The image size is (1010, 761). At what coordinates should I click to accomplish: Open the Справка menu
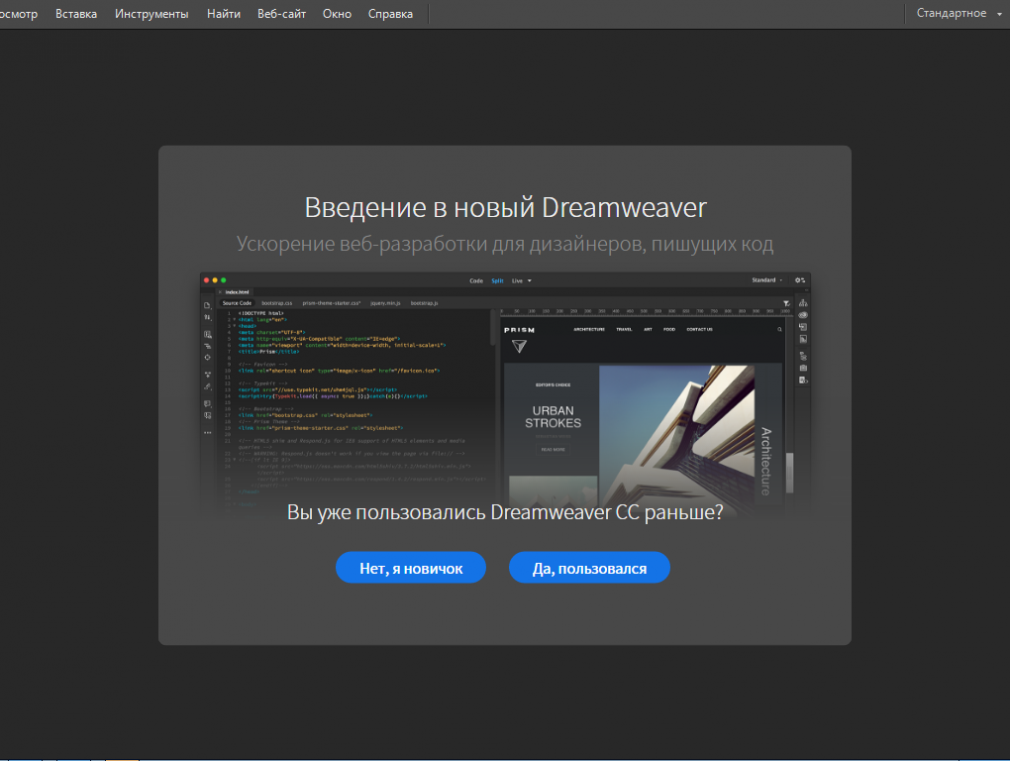click(390, 14)
